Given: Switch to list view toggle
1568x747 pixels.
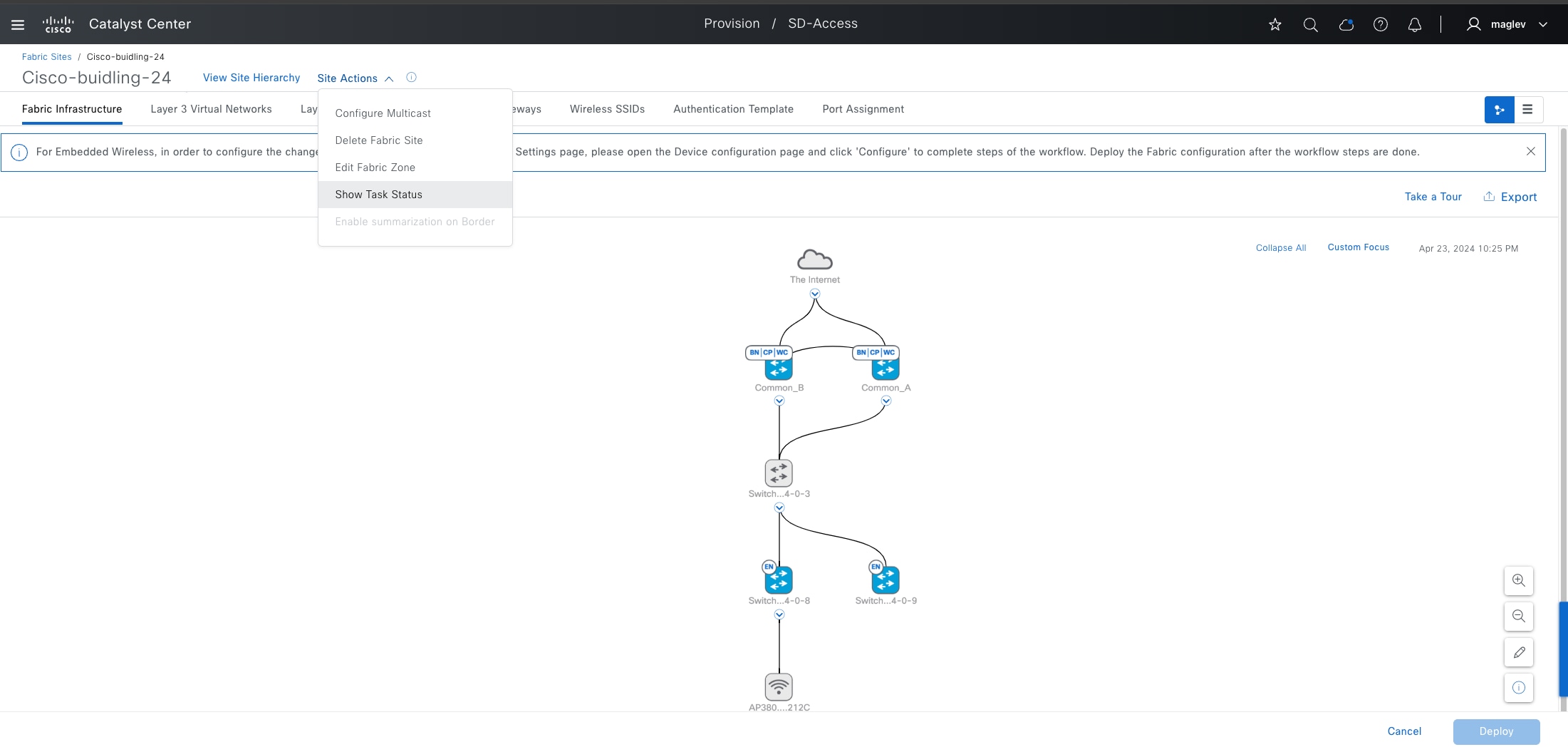Looking at the screenshot, I should click(1528, 110).
